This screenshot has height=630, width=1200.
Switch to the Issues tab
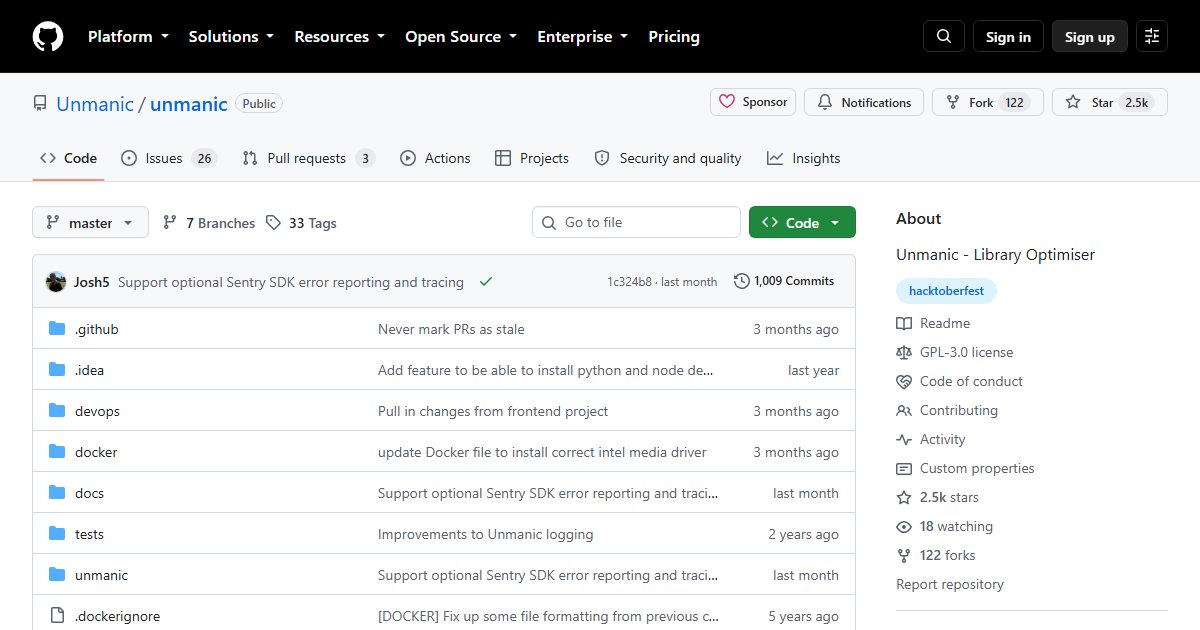(x=168, y=158)
